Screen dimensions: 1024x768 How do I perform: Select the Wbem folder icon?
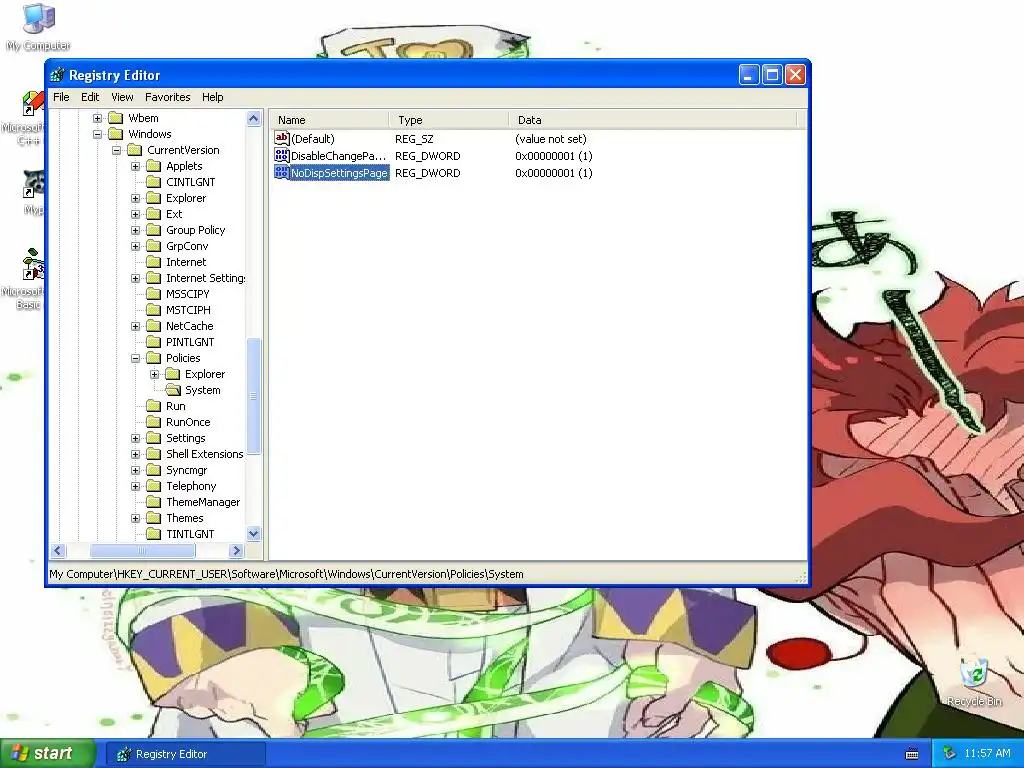point(116,118)
